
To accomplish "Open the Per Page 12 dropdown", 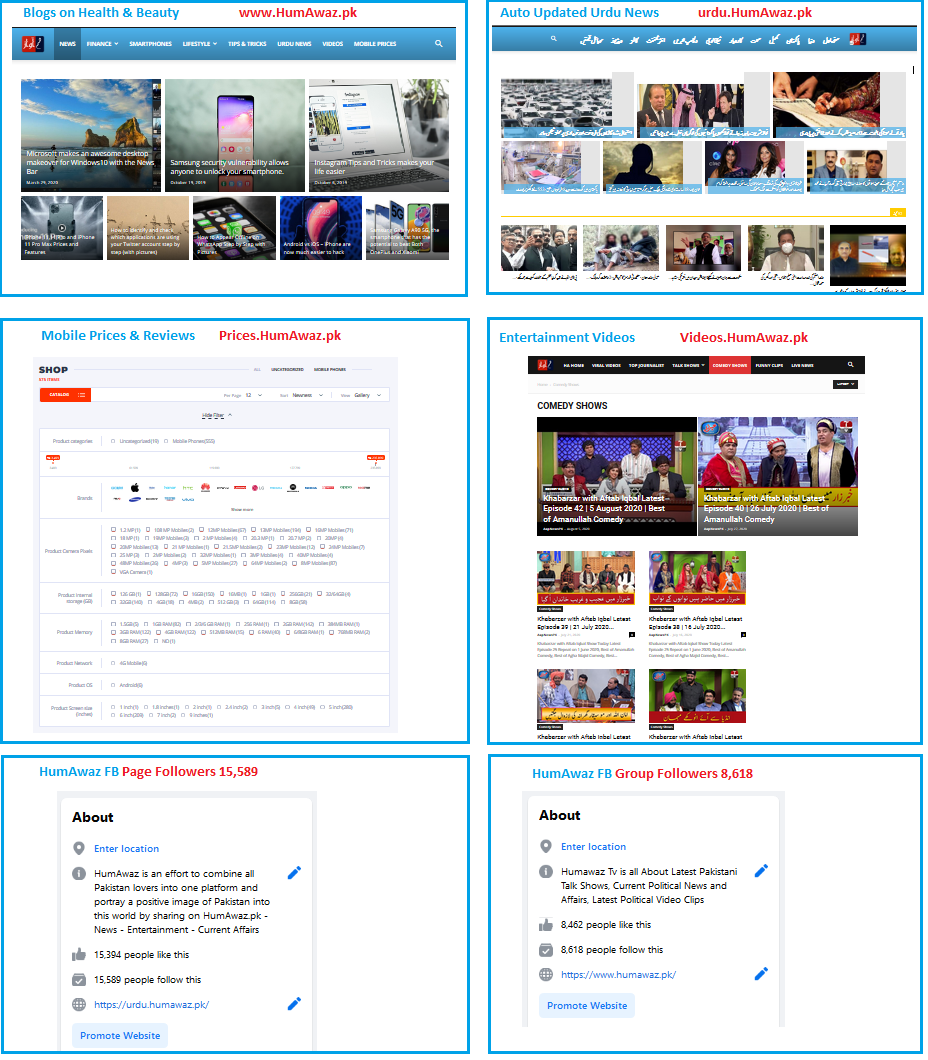I will 253,395.
